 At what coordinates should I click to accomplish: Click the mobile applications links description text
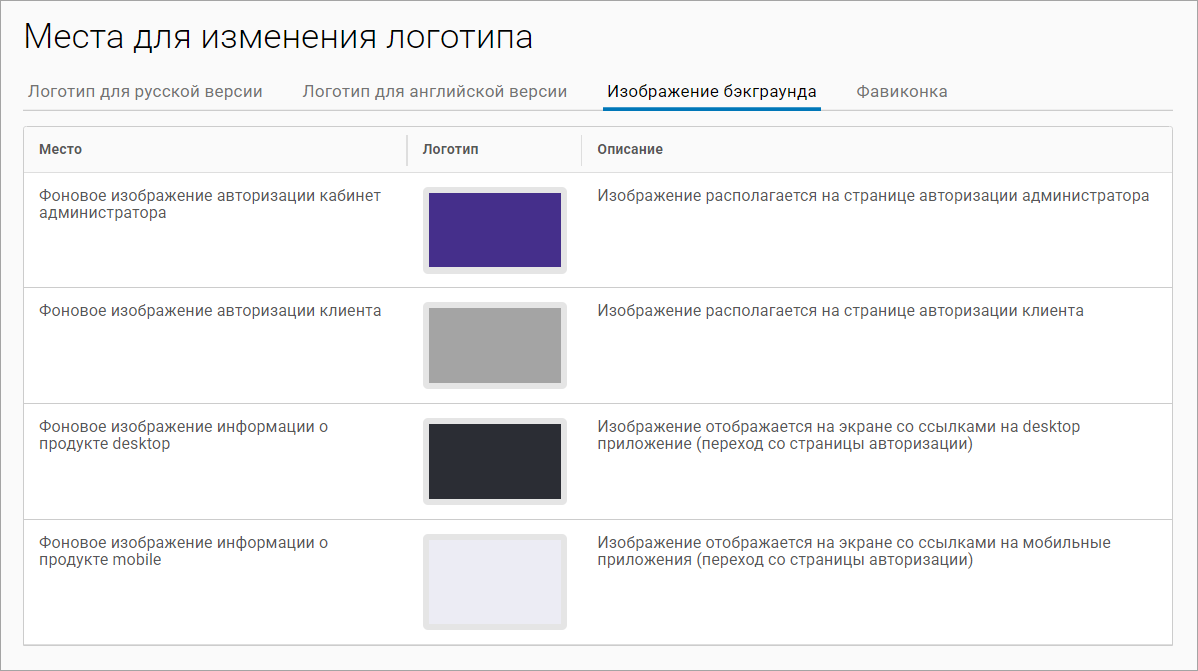pyautogui.click(x=853, y=551)
